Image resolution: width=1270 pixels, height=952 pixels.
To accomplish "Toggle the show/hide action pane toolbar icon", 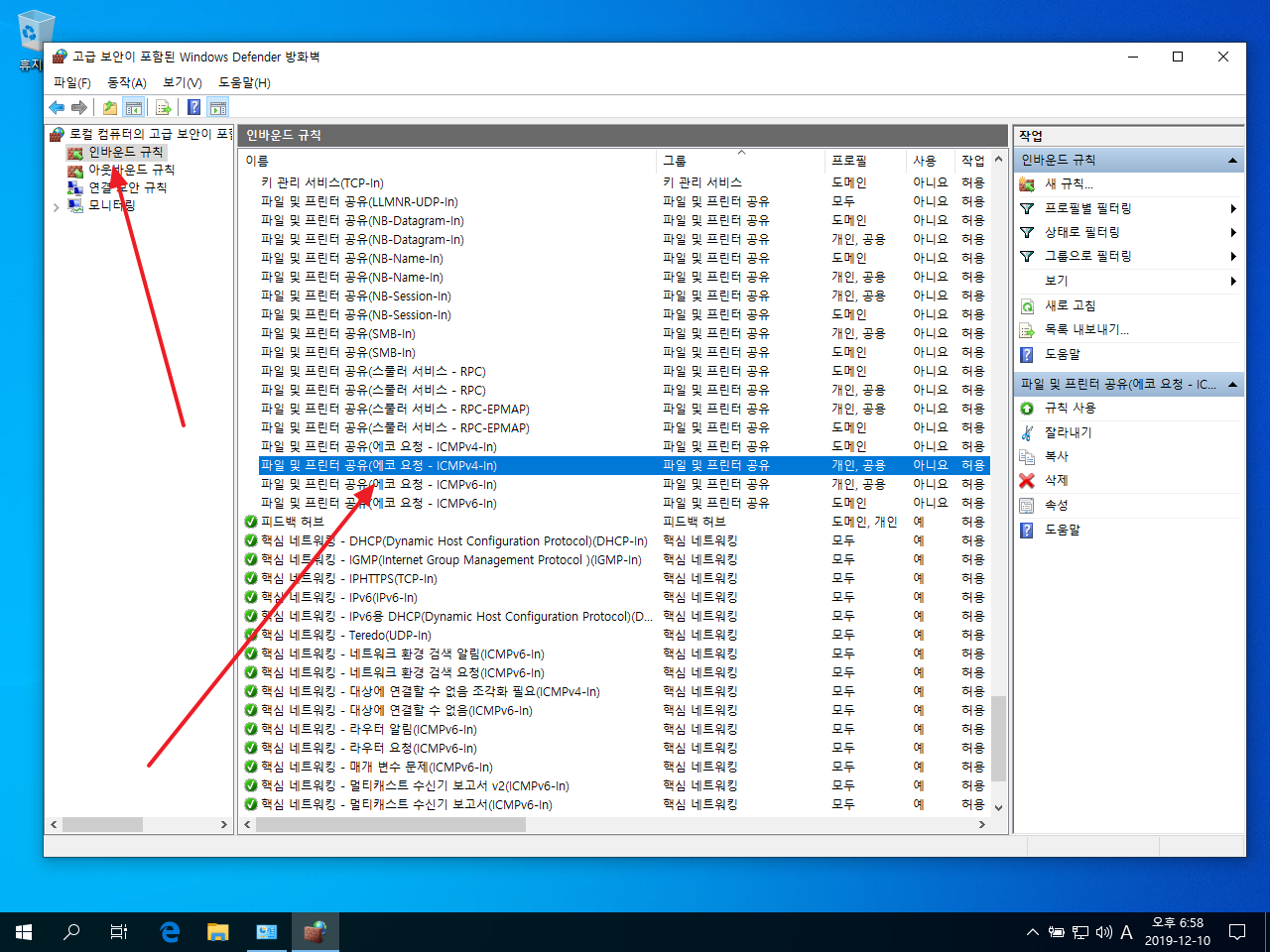I will (x=218, y=107).
